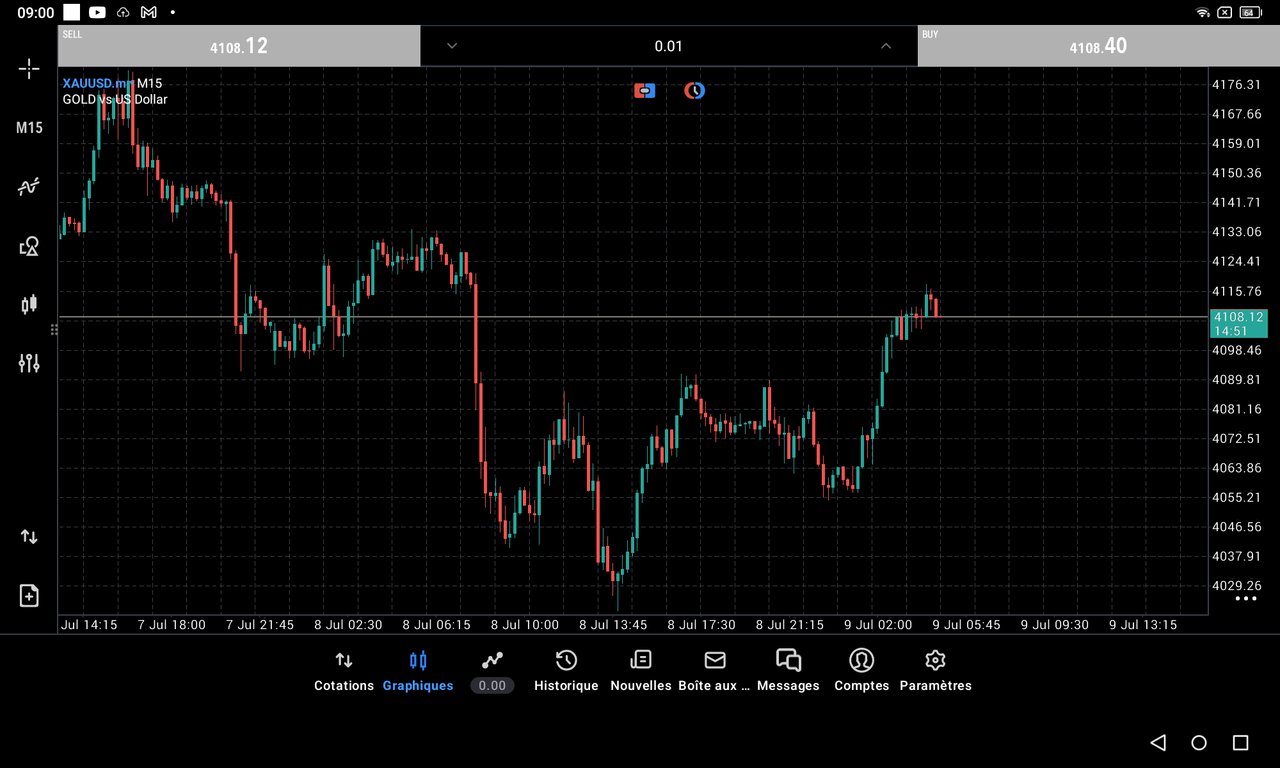Tap the red-blue clock icon on chart
The height and width of the screenshot is (768, 1280).
695,91
